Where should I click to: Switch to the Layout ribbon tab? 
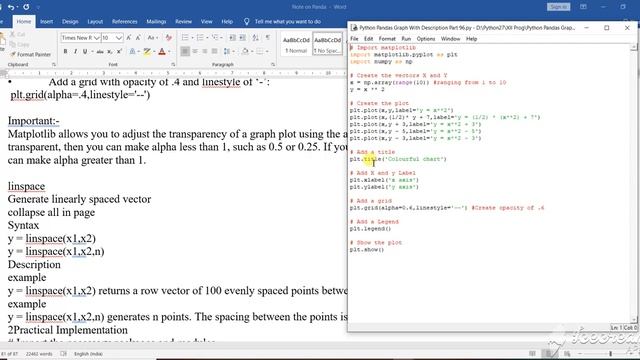pos(95,22)
